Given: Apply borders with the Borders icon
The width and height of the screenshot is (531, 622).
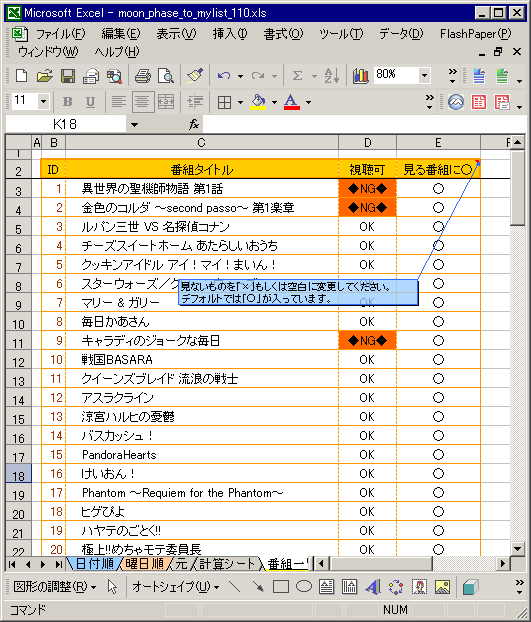Looking at the screenshot, I should pyautogui.click(x=224, y=102).
